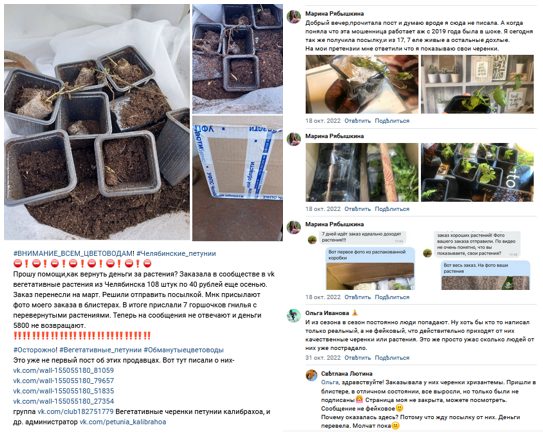Click Ответить under first Марина Рябышкина comment
The image size is (543, 441).
[x=357, y=121]
